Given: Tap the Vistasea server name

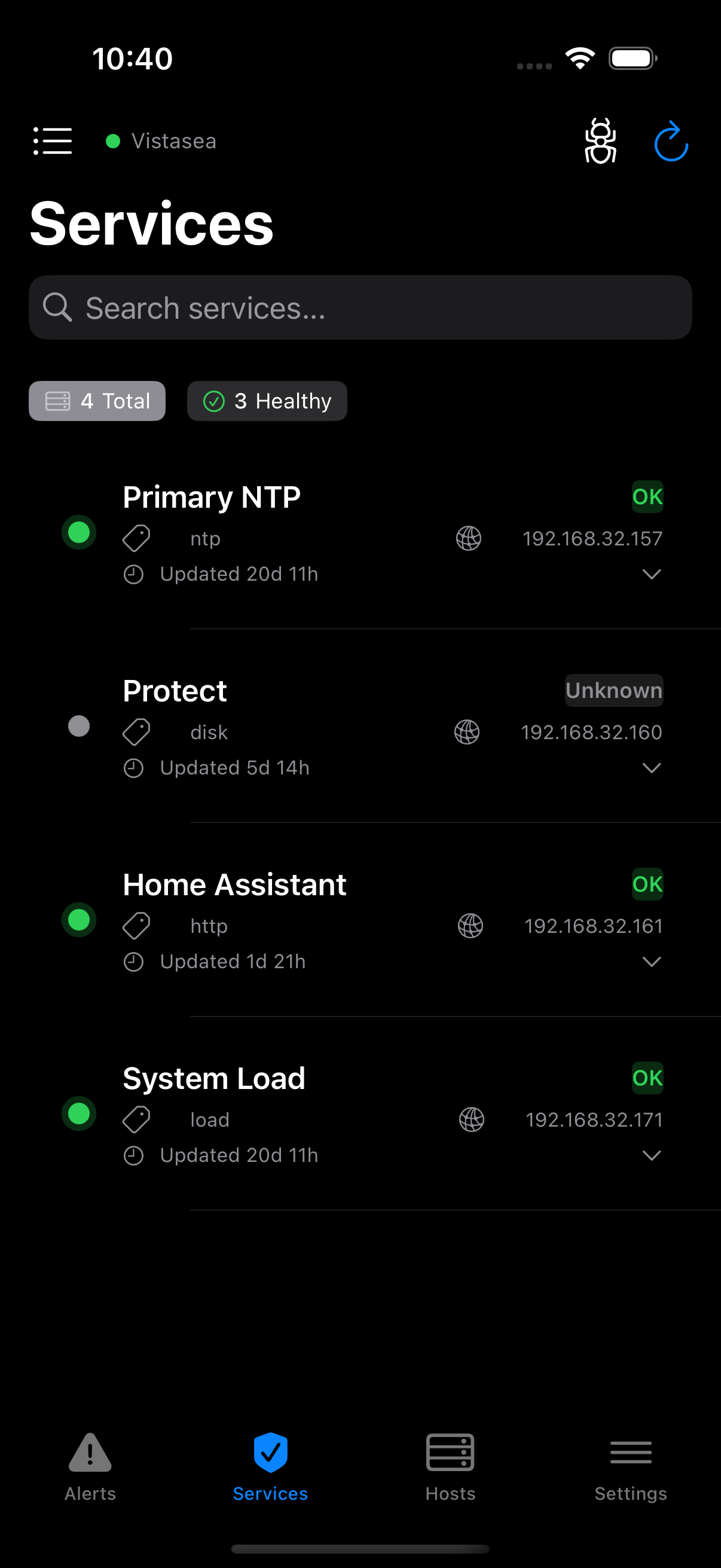Looking at the screenshot, I should click(x=173, y=141).
